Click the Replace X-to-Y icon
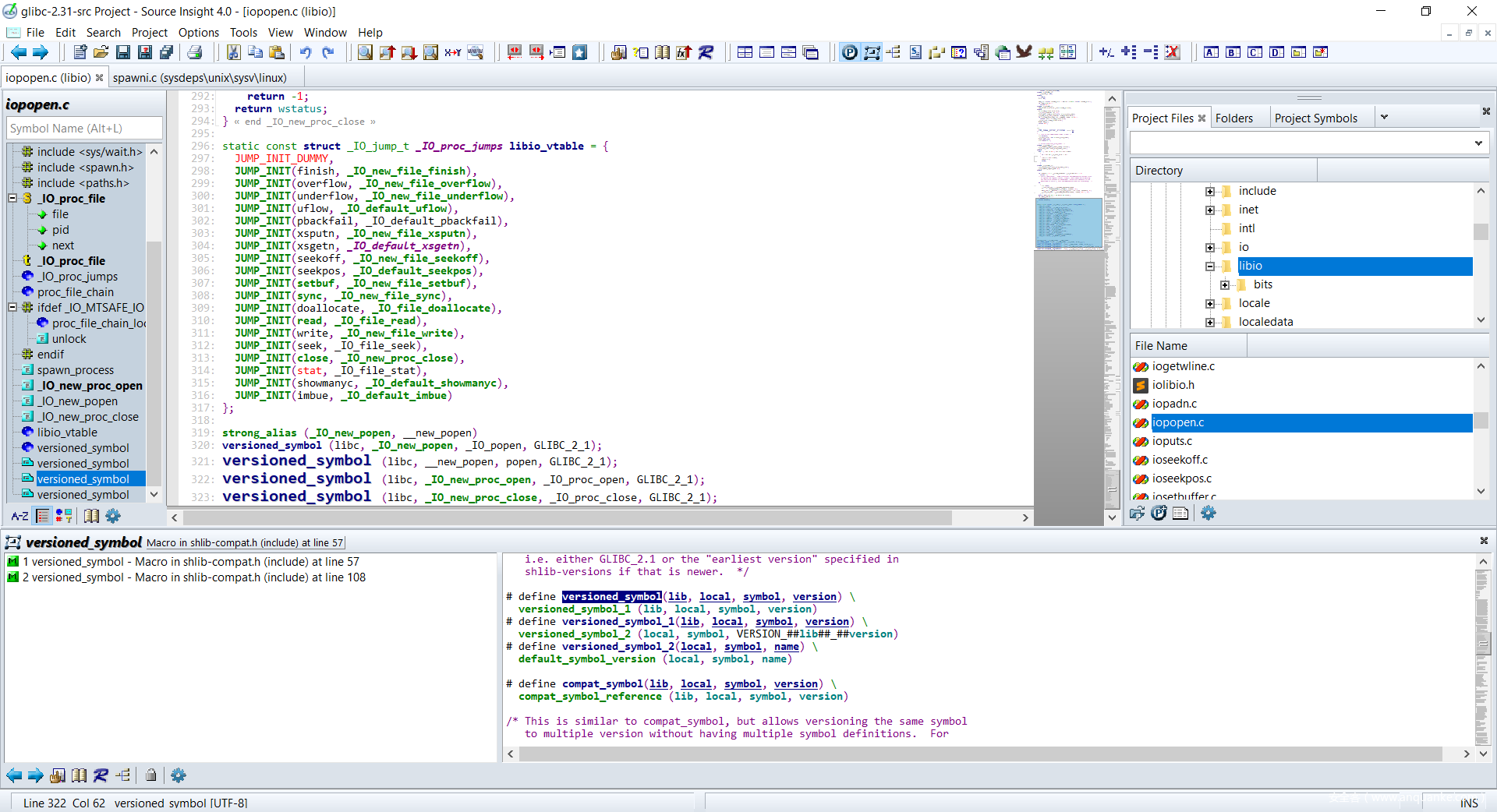Viewport: 1497px width, 812px height. [453, 52]
